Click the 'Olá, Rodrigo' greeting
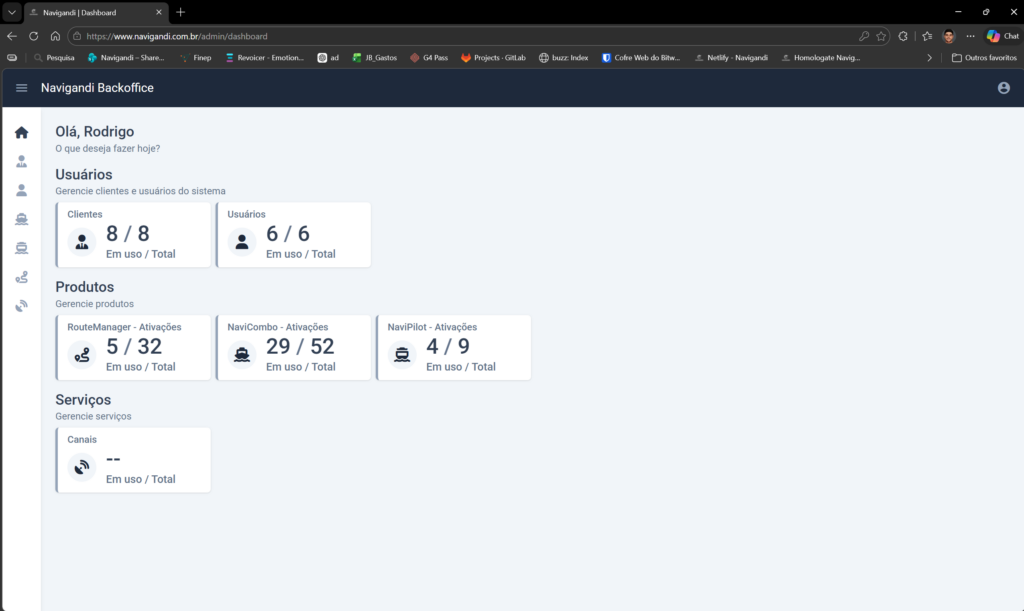 95,132
